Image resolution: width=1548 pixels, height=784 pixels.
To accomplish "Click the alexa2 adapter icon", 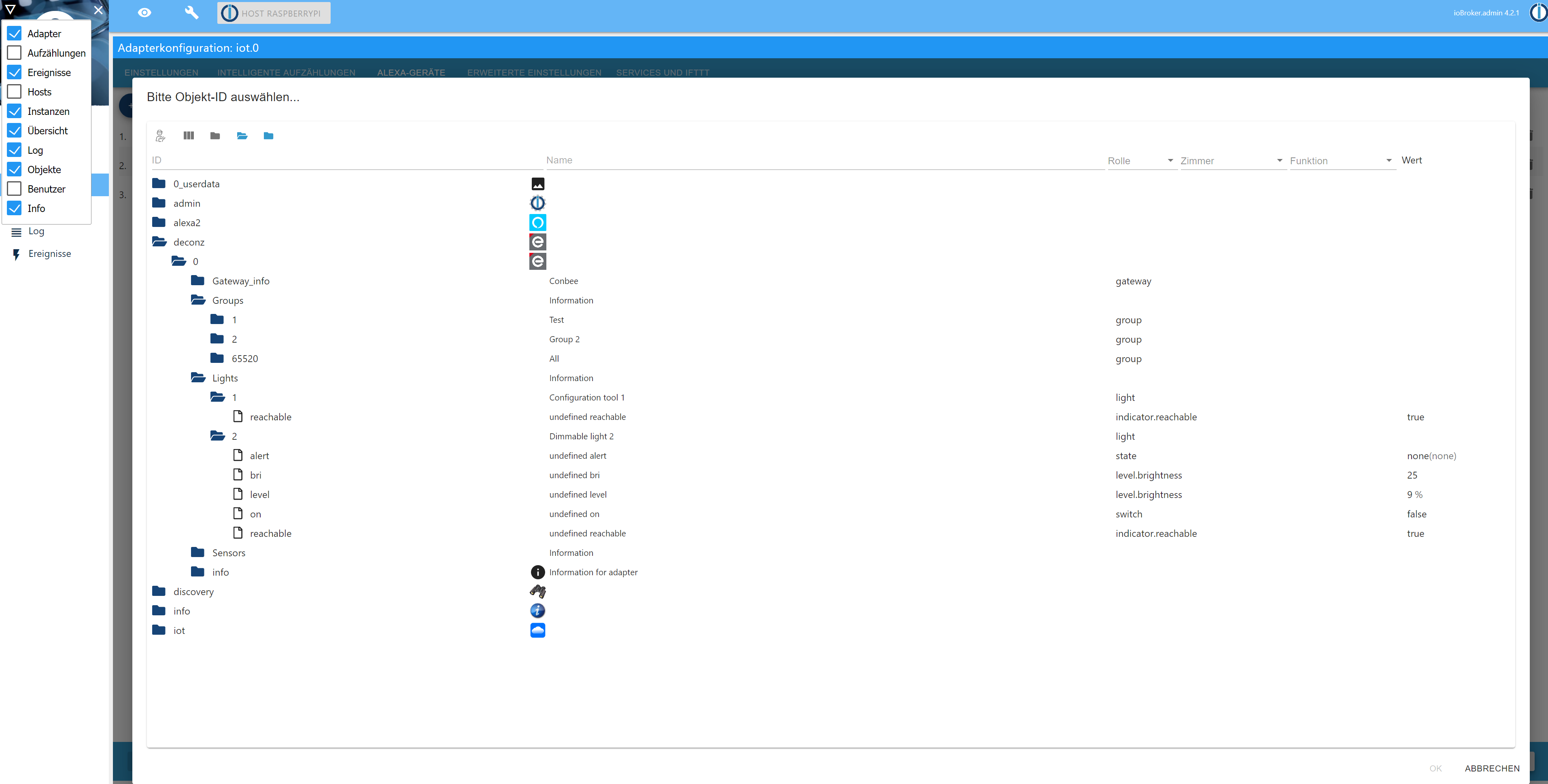I will click(x=537, y=223).
